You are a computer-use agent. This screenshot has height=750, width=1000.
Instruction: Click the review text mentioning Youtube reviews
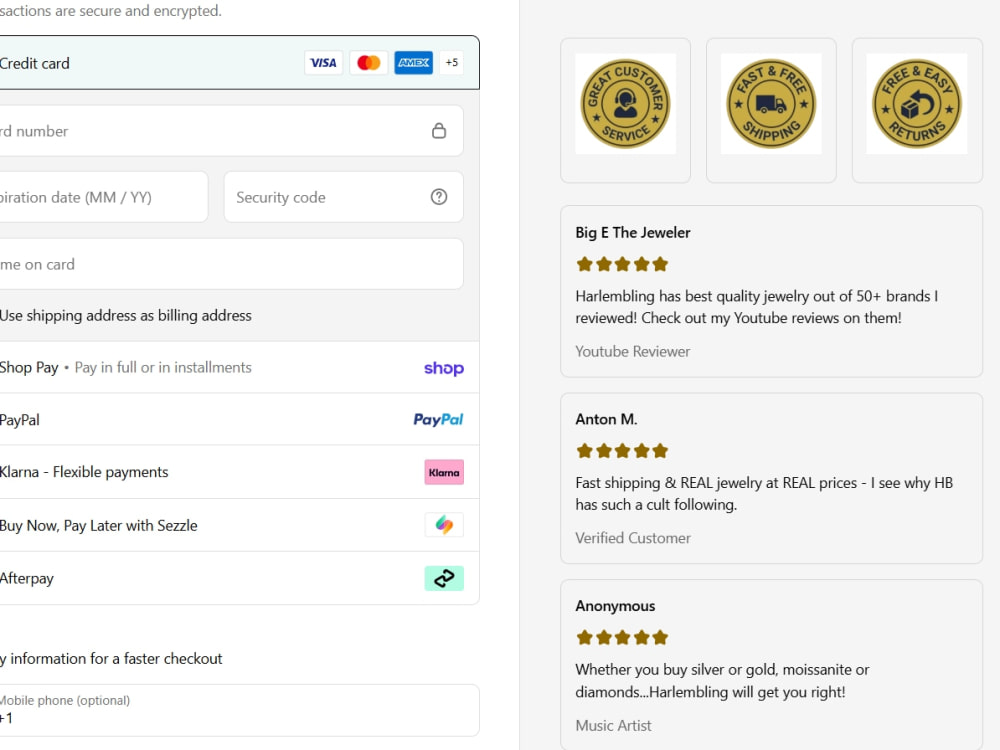point(756,307)
